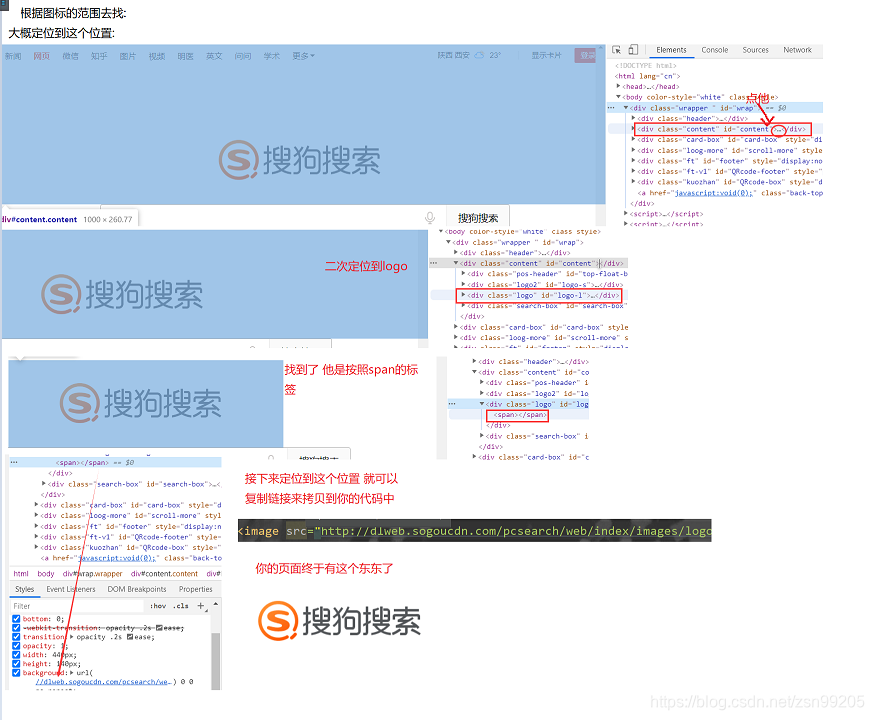Screen dimensions: 874x720
Task: Collapse the wrapper div marked == $0
Action: (x=626, y=108)
